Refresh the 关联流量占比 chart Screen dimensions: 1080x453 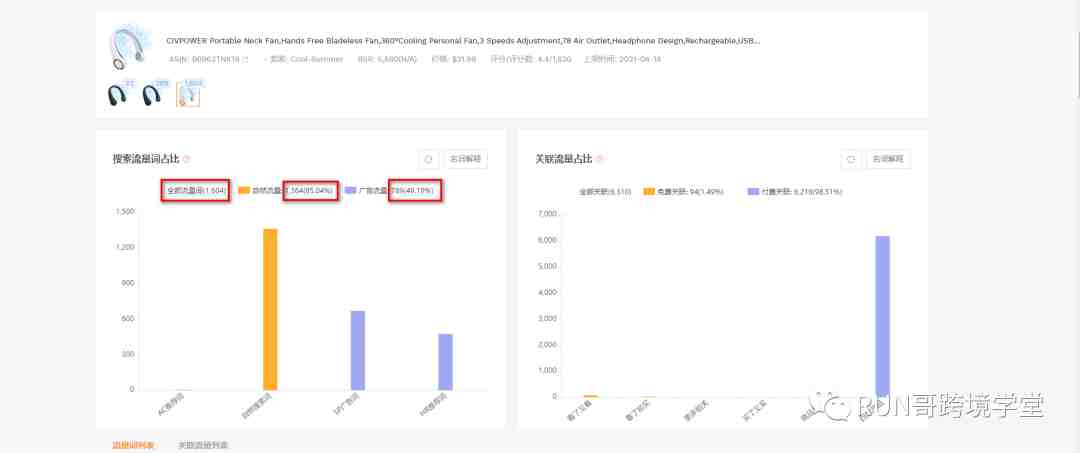pyautogui.click(x=850, y=159)
